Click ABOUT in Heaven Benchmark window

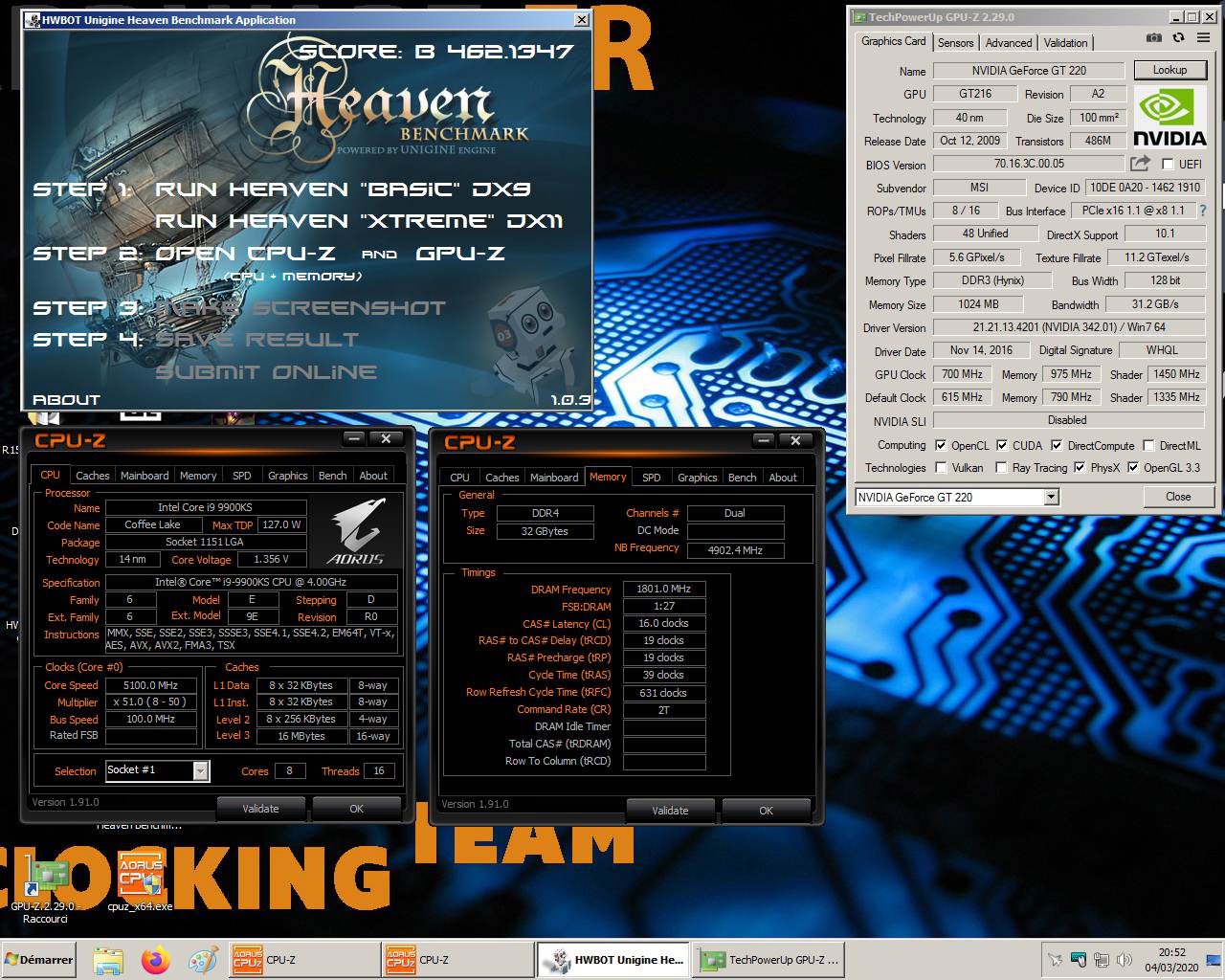[x=66, y=400]
